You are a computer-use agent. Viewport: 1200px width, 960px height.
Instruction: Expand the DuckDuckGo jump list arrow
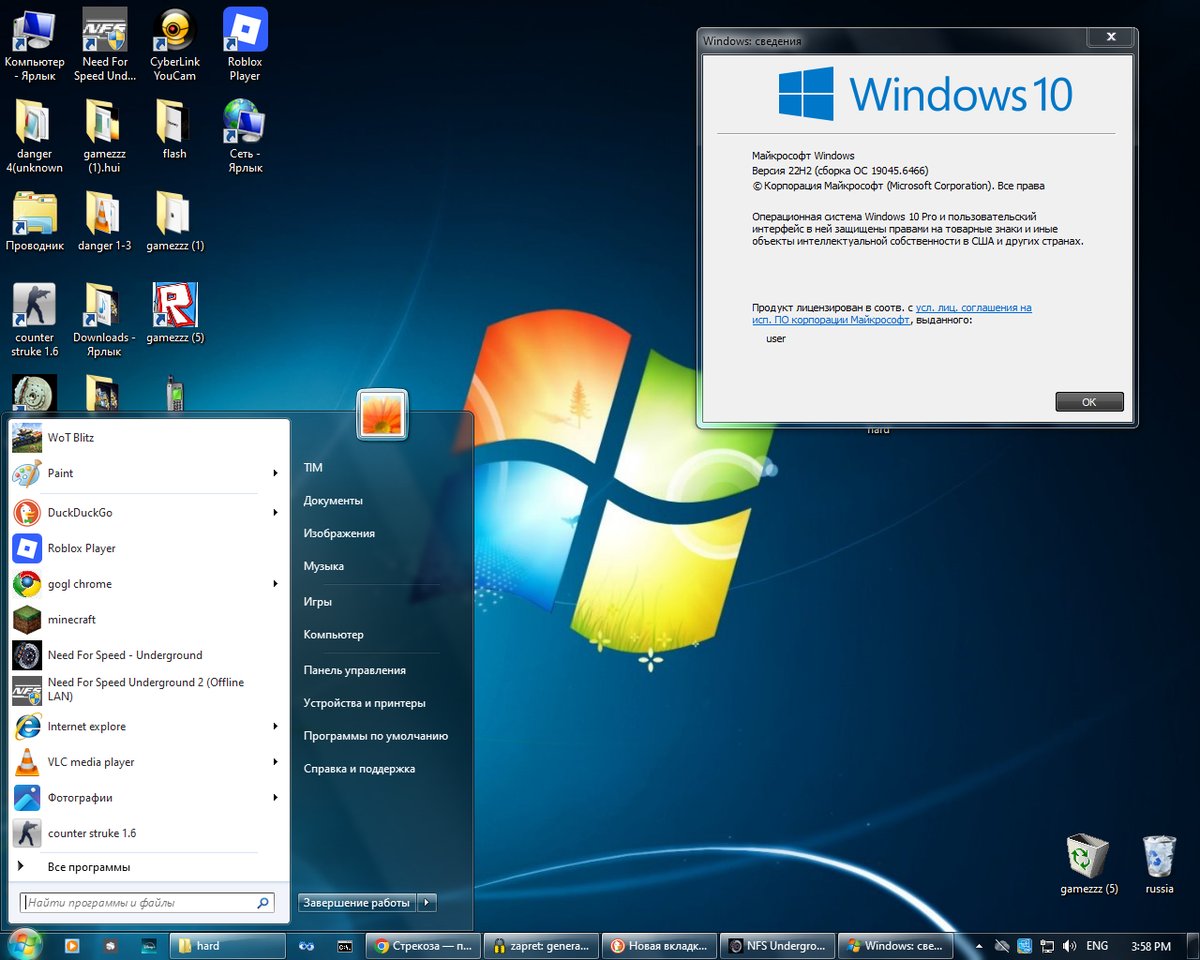275,512
